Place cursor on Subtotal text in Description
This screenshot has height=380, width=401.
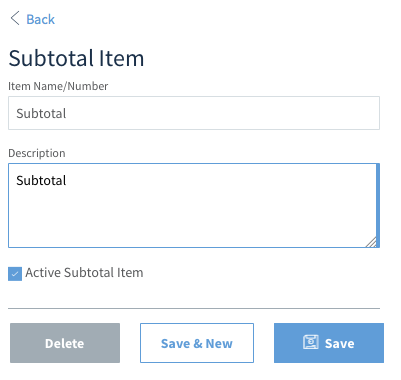pos(41,180)
